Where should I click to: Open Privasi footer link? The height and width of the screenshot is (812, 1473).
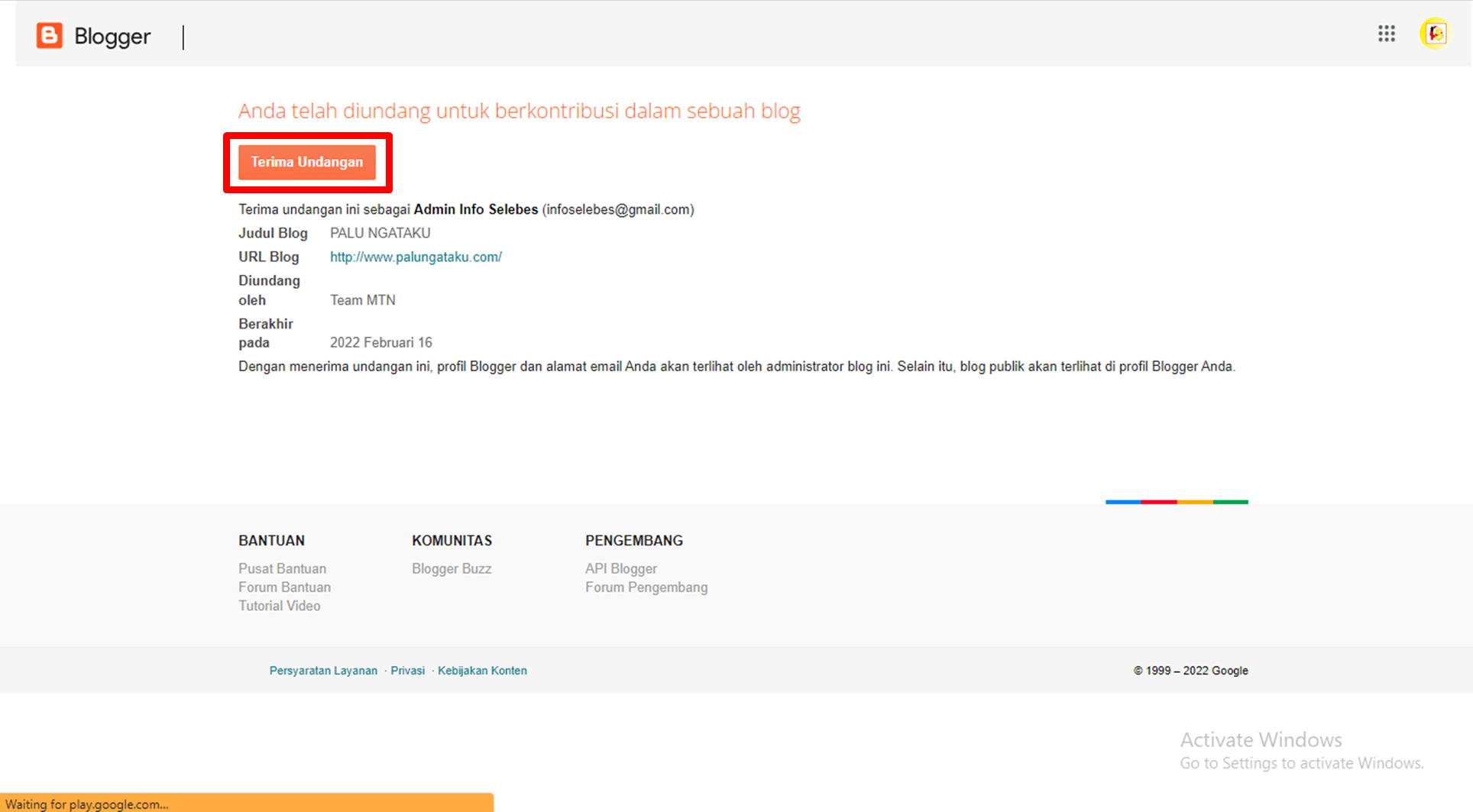[x=407, y=671]
